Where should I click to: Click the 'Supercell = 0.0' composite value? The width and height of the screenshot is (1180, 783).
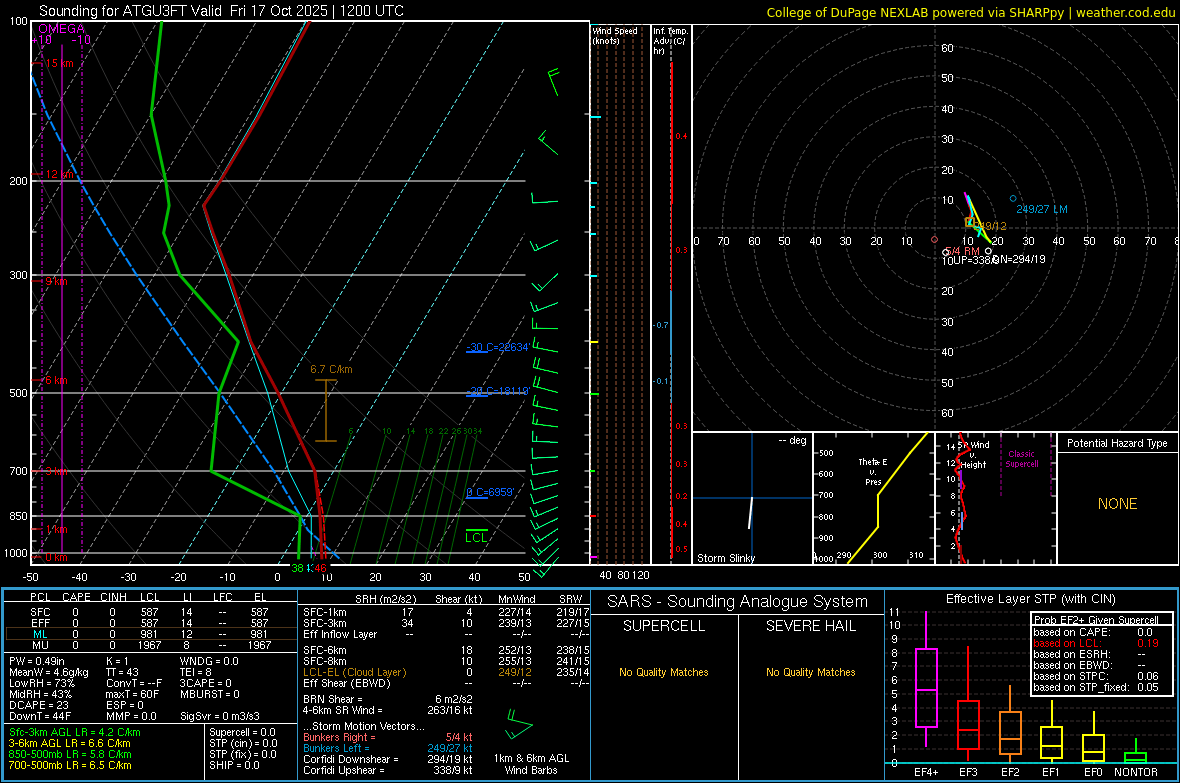(x=242, y=732)
